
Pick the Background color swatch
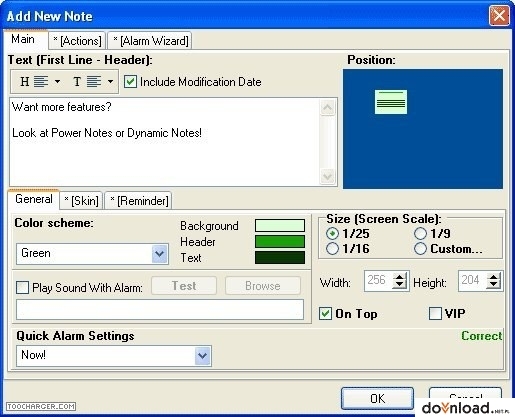(280, 225)
